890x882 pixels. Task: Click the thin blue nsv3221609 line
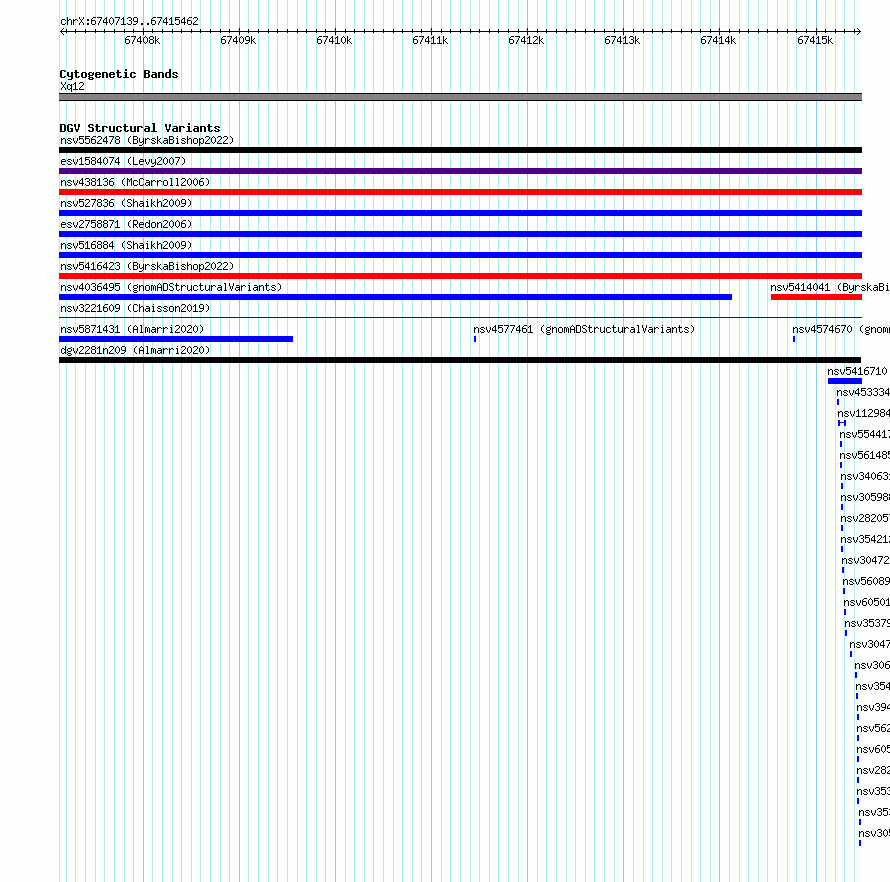(460, 318)
